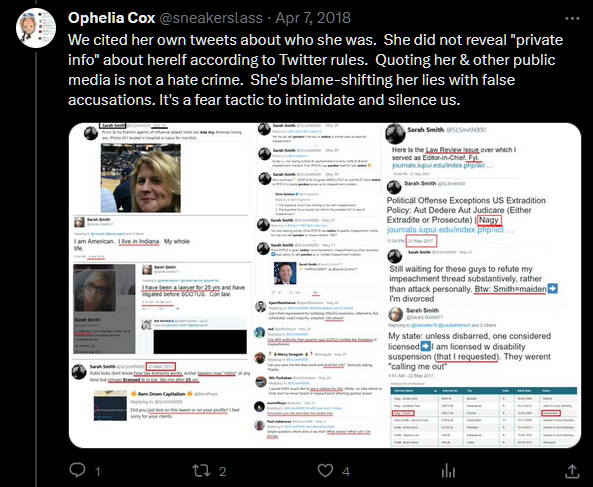Click the Ophelia Cox display name
Viewport: 593px width, 487px height.
tap(112, 18)
